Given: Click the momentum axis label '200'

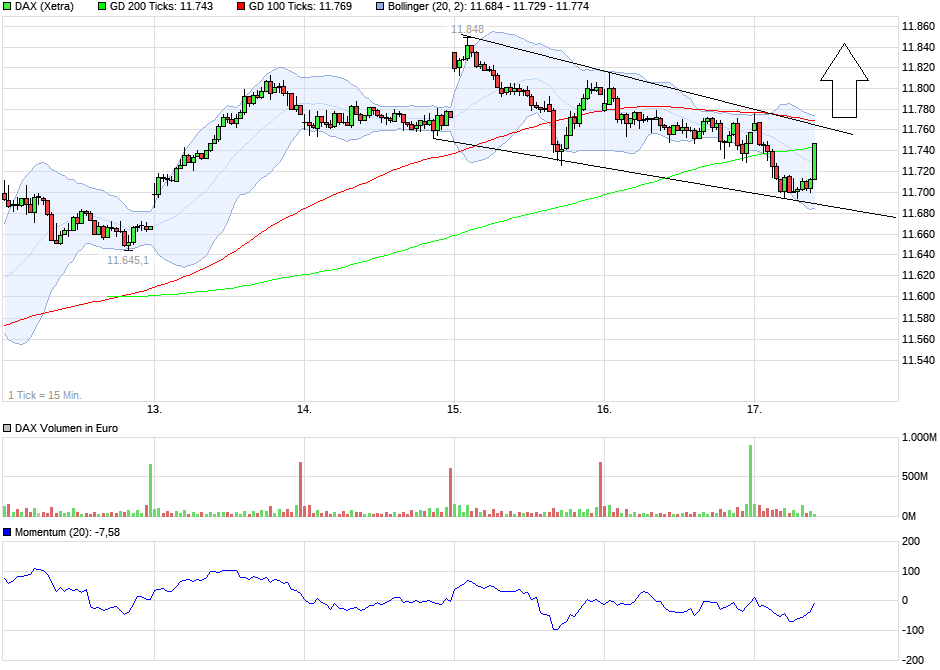Looking at the screenshot, I should pyautogui.click(x=911, y=542).
